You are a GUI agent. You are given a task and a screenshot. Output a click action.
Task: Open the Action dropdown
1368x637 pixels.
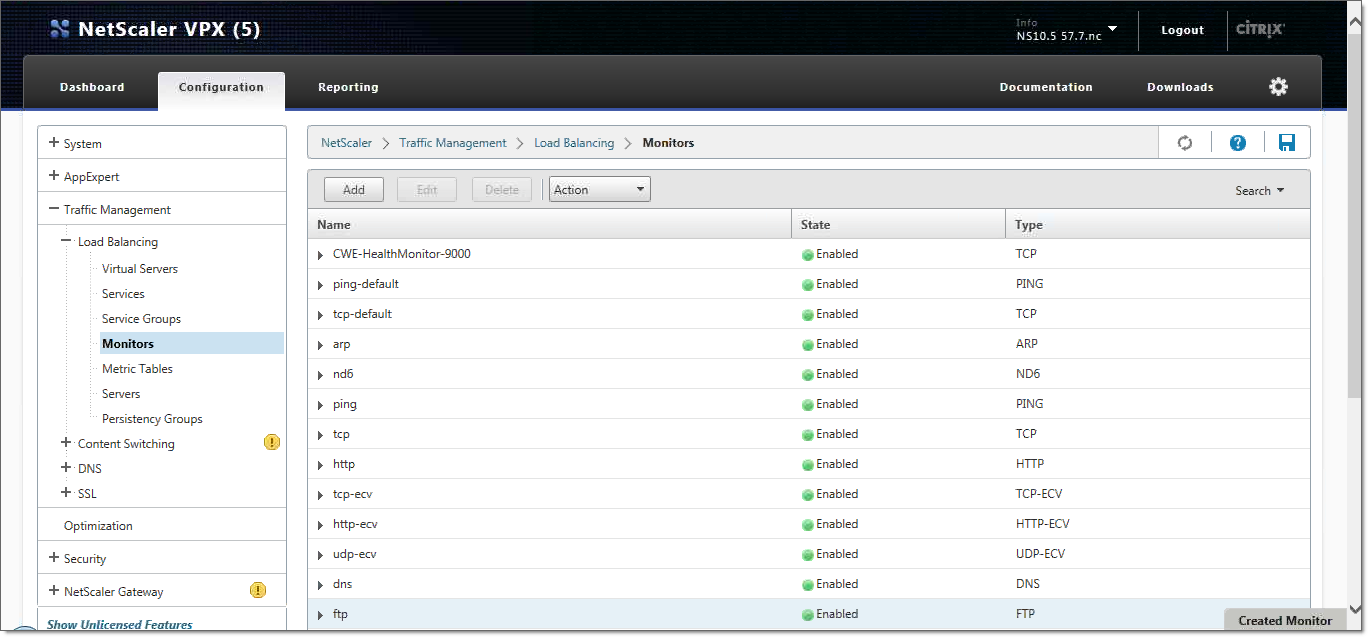(x=600, y=190)
